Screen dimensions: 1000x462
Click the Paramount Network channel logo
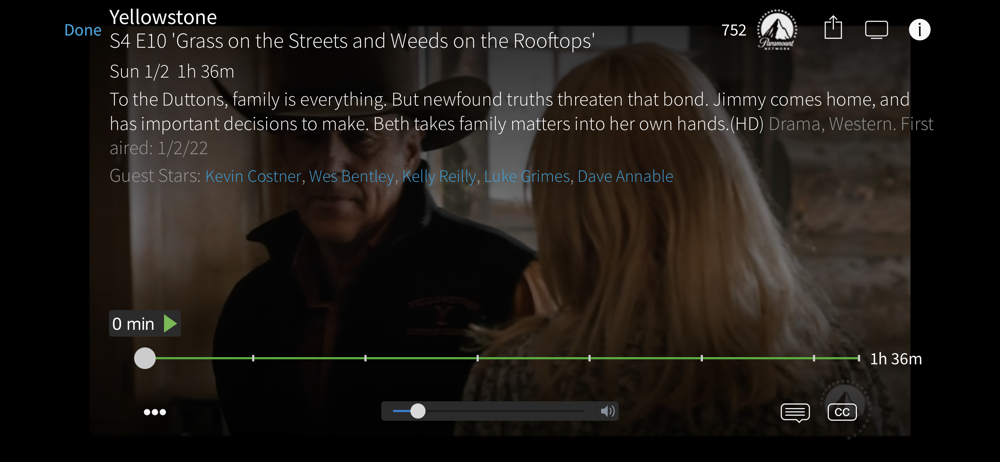point(777,30)
